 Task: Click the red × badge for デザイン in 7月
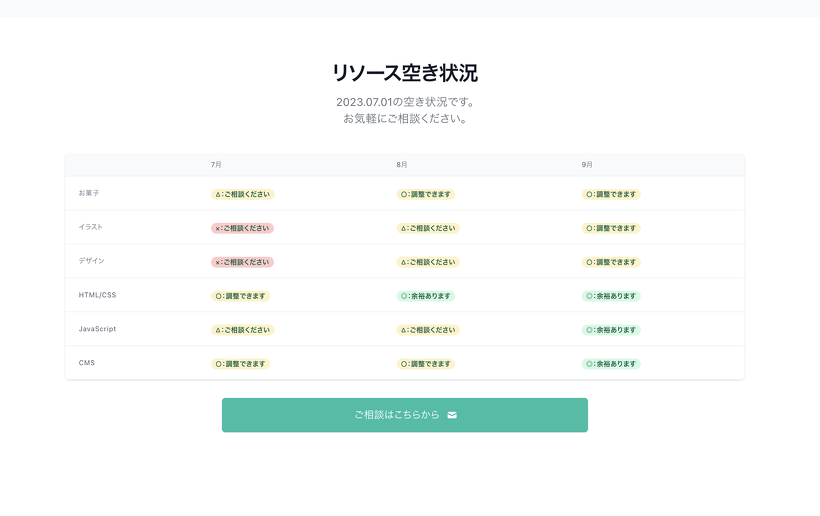[242, 262]
